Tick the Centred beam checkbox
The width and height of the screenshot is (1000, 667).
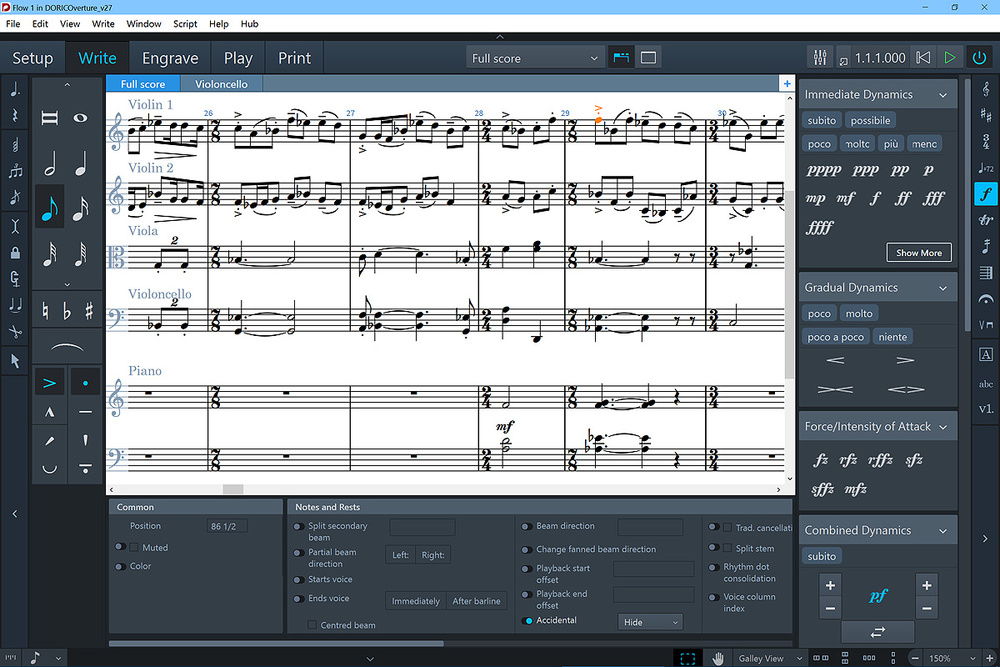312,625
